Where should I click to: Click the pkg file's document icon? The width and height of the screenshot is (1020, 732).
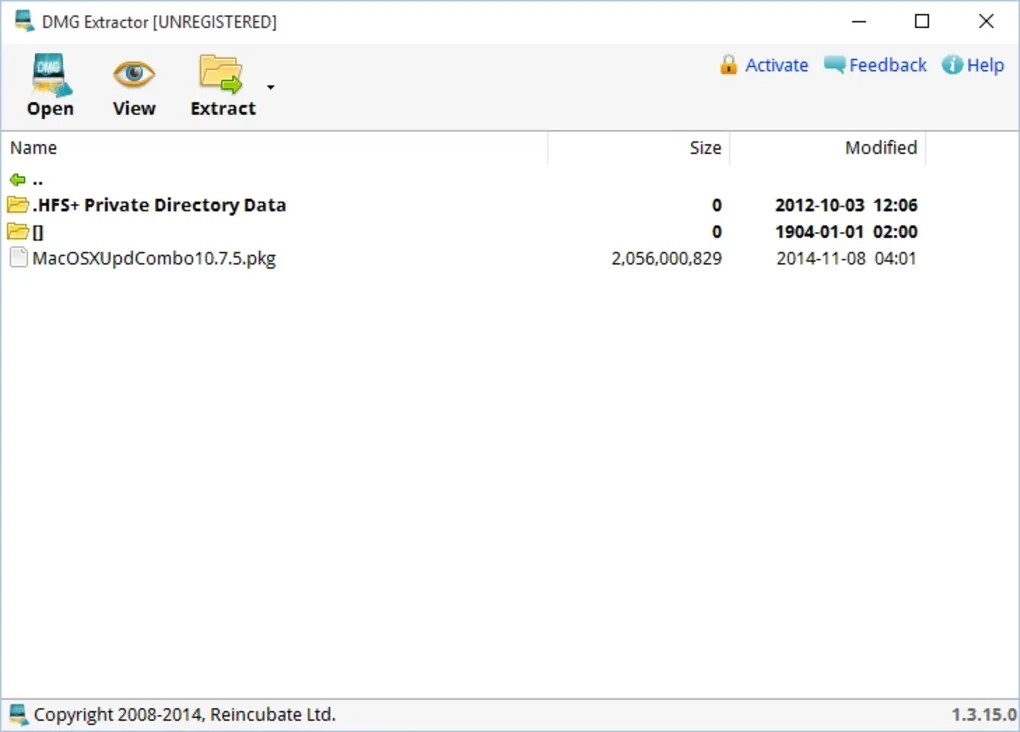coord(18,258)
